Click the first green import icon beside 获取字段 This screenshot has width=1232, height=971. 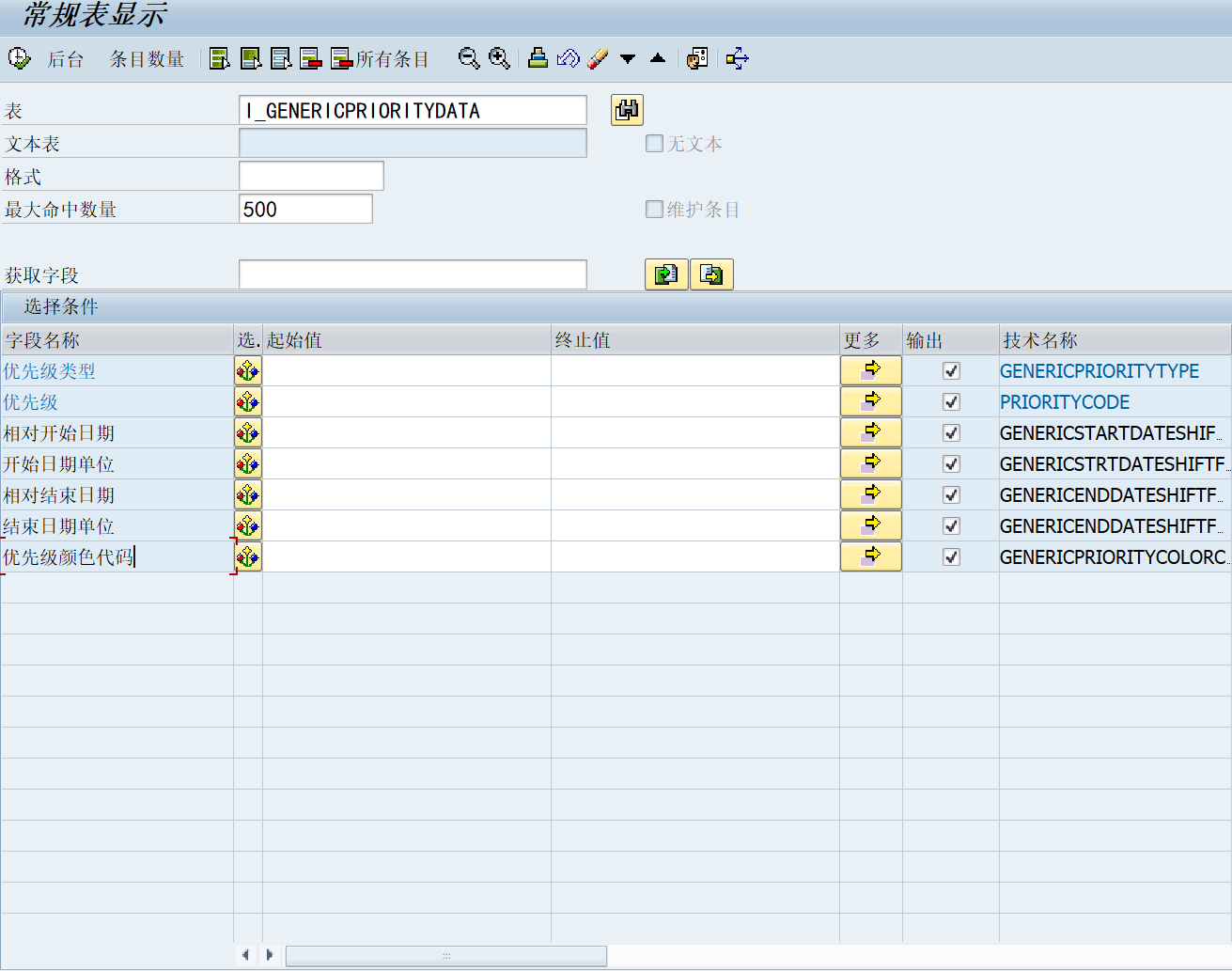point(666,274)
